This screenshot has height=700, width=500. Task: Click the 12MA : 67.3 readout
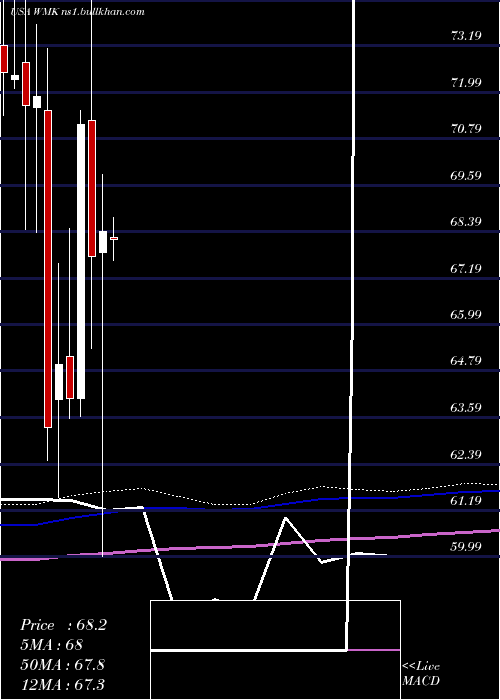click(62, 684)
